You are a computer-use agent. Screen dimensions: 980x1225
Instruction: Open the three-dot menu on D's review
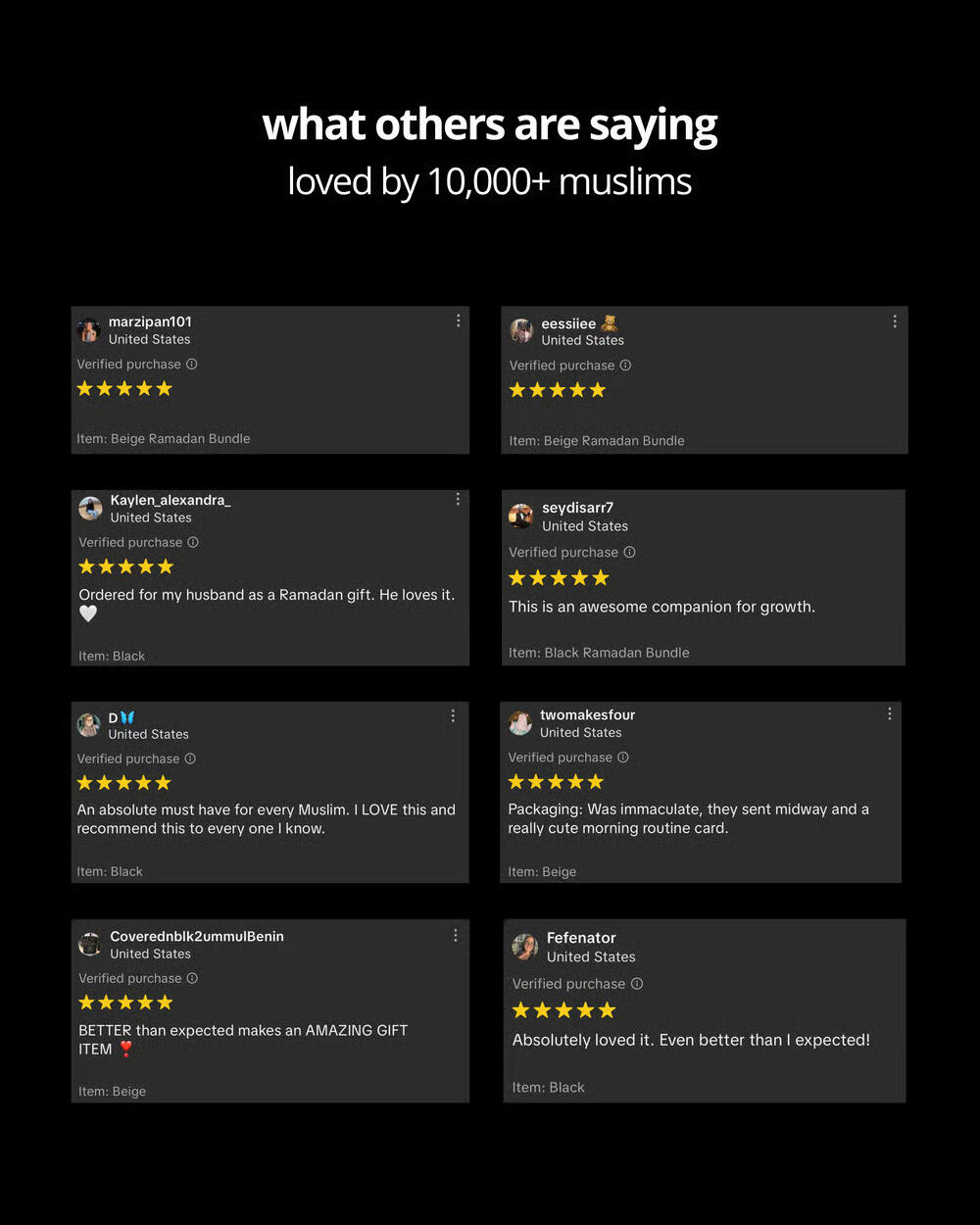point(453,716)
